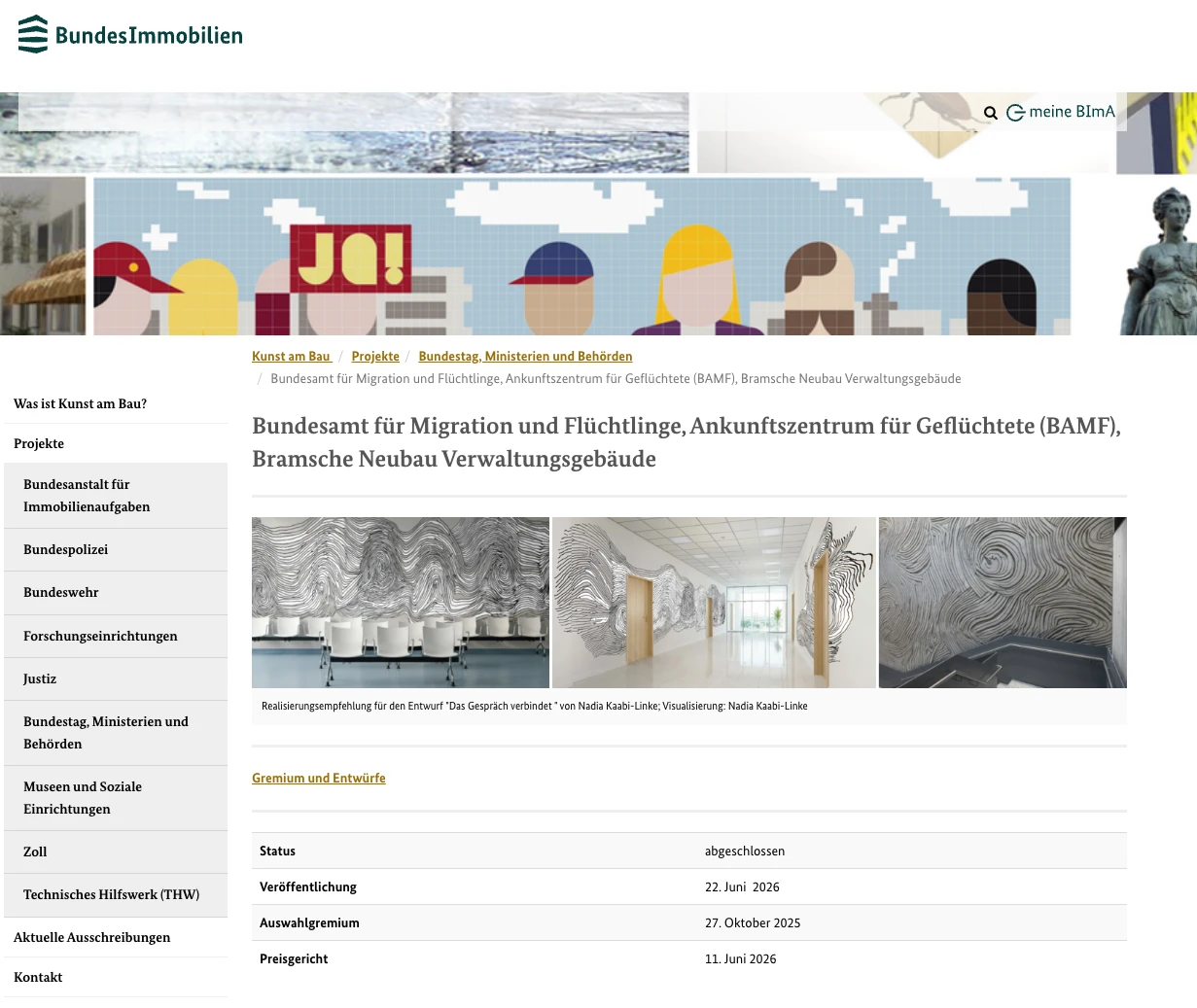The image size is (1197, 1008).
Task: Click the abgeschlossen status value
Action: (745, 851)
